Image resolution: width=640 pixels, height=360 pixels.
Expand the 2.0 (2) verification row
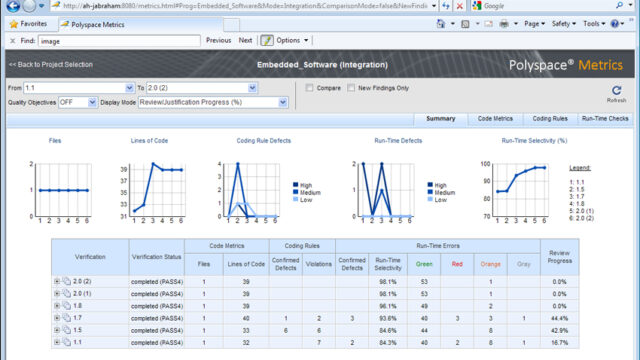pos(57,281)
